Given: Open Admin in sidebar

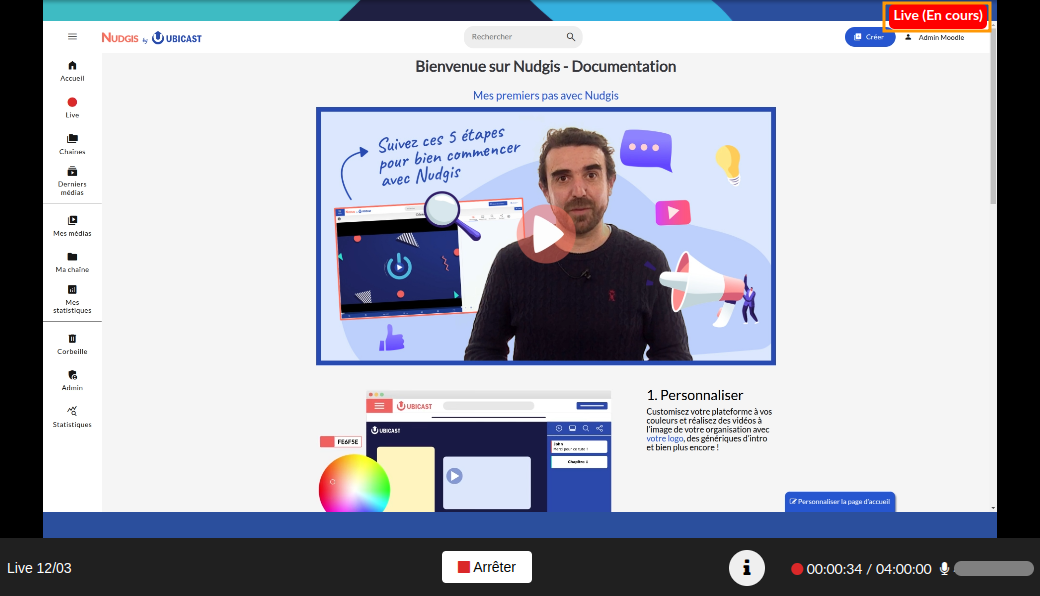Looking at the screenshot, I should (72, 381).
